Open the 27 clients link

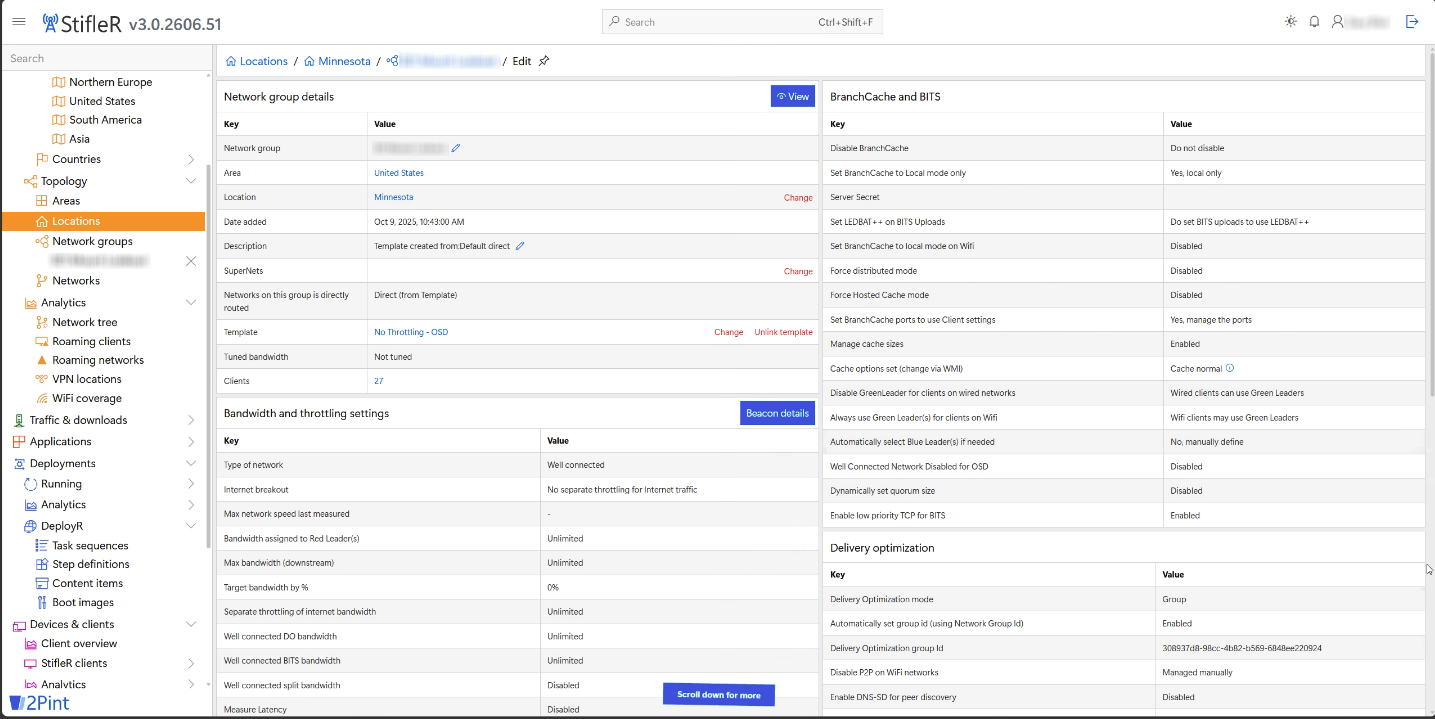[x=379, y=381]
